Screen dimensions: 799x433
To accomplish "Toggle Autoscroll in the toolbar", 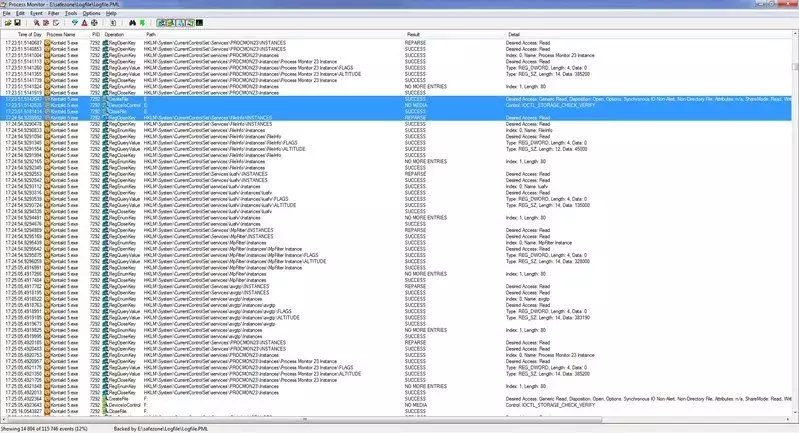I will click(46, 23).
